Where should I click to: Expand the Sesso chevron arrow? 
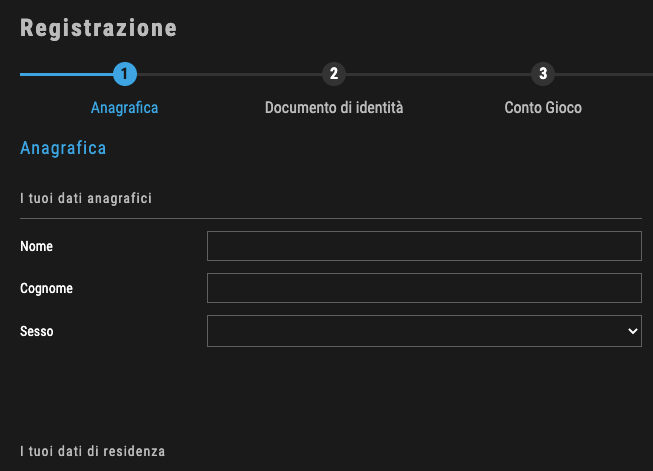point(633,331)
